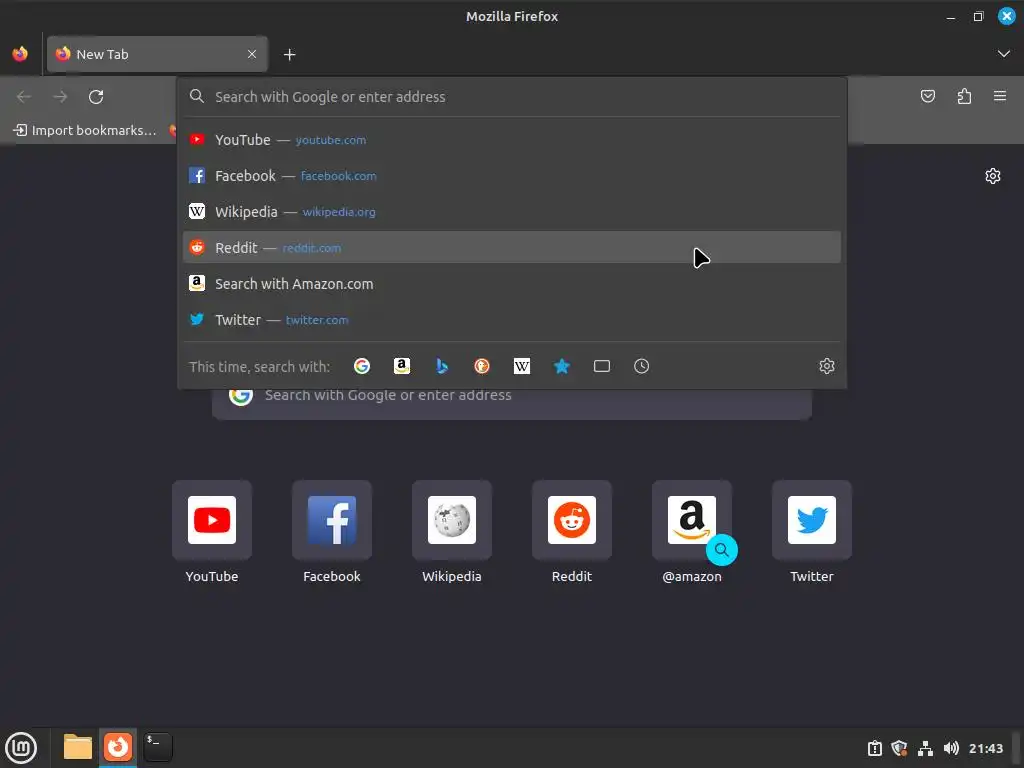The width and height of the screenshot is (1024, 768).
Task: Open the Linux Mint start menu
Action: click(x=21, y=747)
